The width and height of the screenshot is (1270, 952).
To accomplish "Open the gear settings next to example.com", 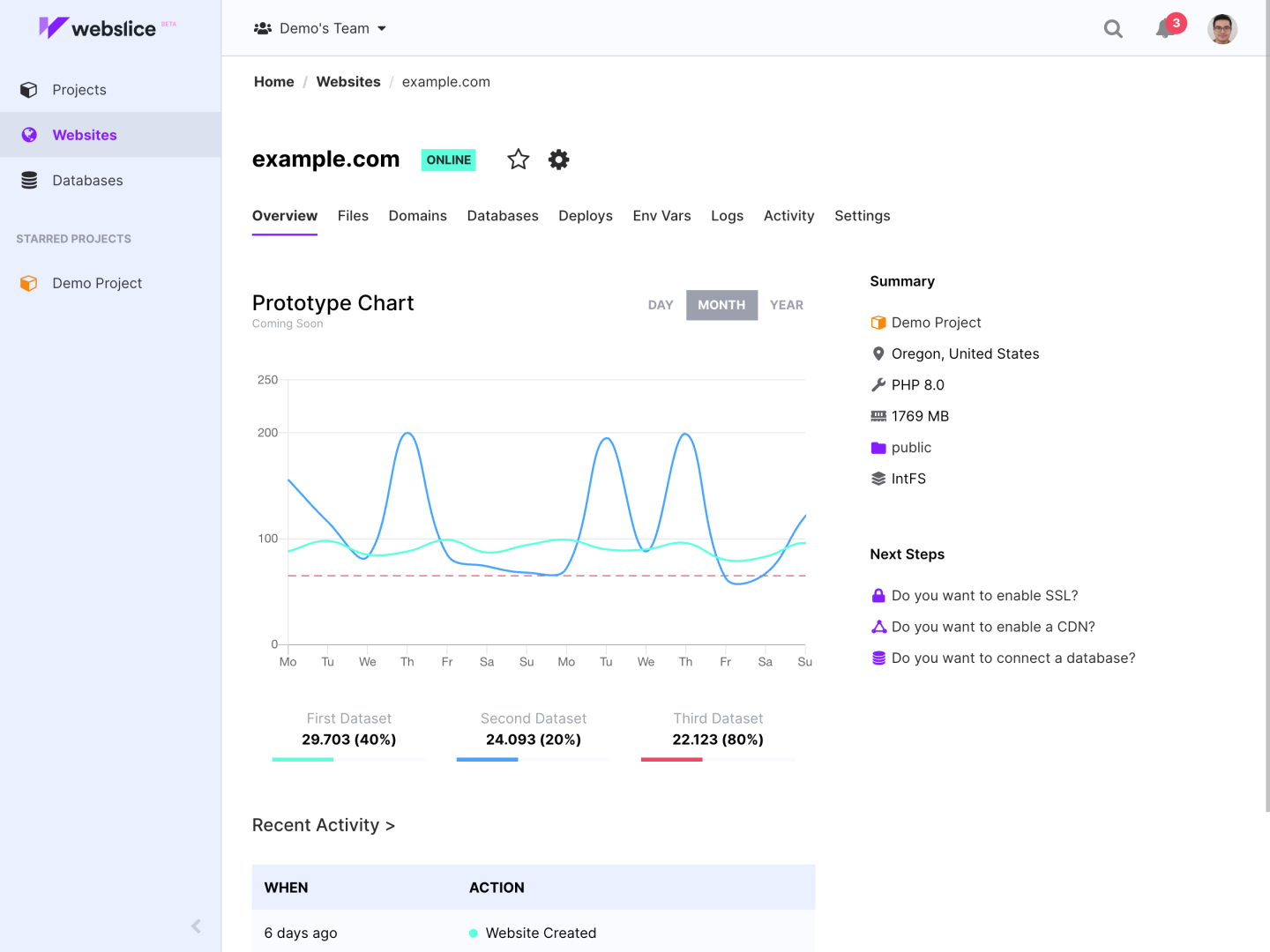I will 558,160.
